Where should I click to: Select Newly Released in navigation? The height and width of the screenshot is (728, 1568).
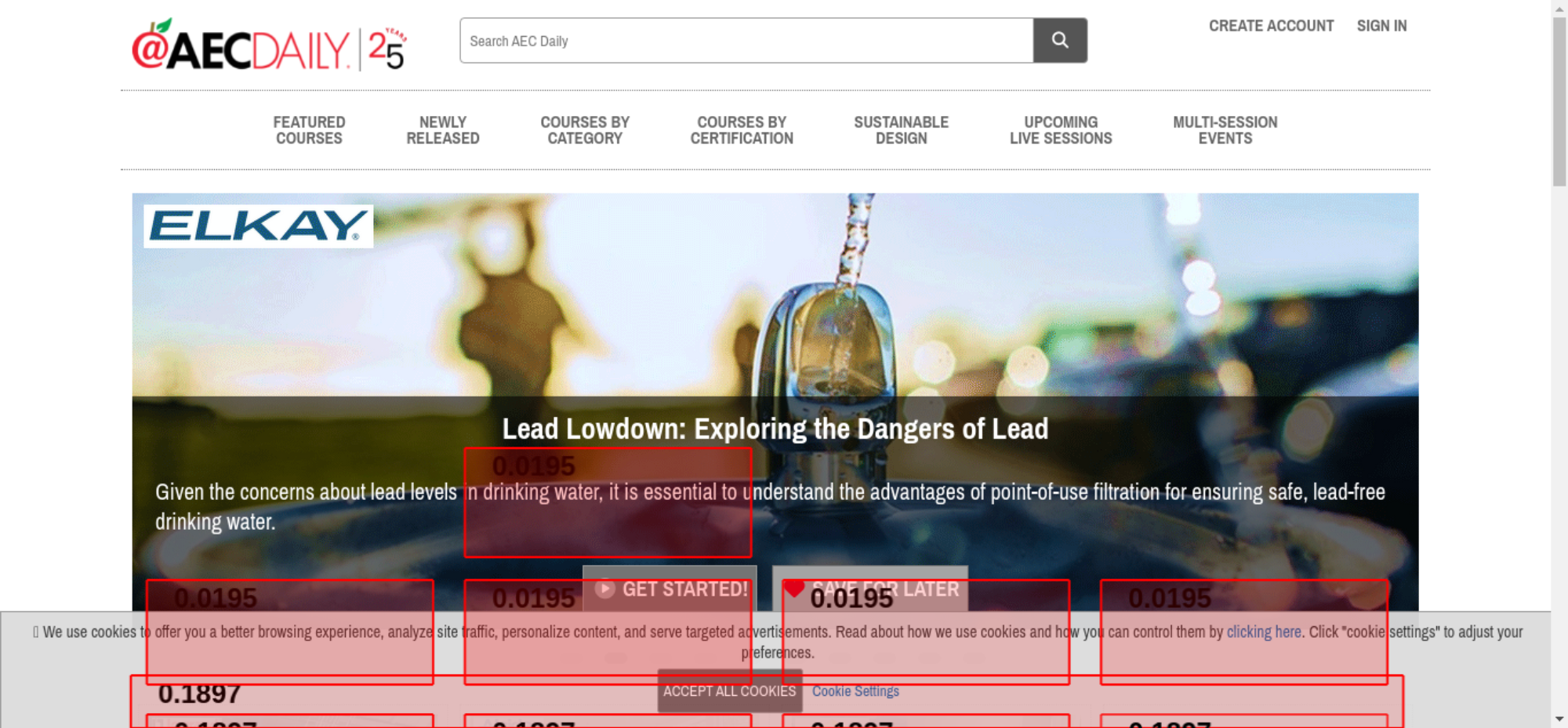[442, 130]
